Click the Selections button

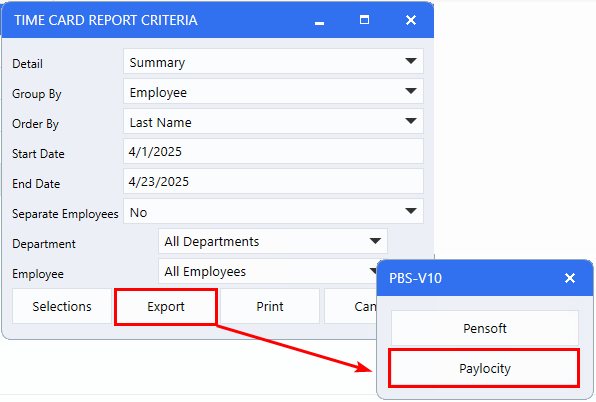pyautogui.click(x=62, y=306)
